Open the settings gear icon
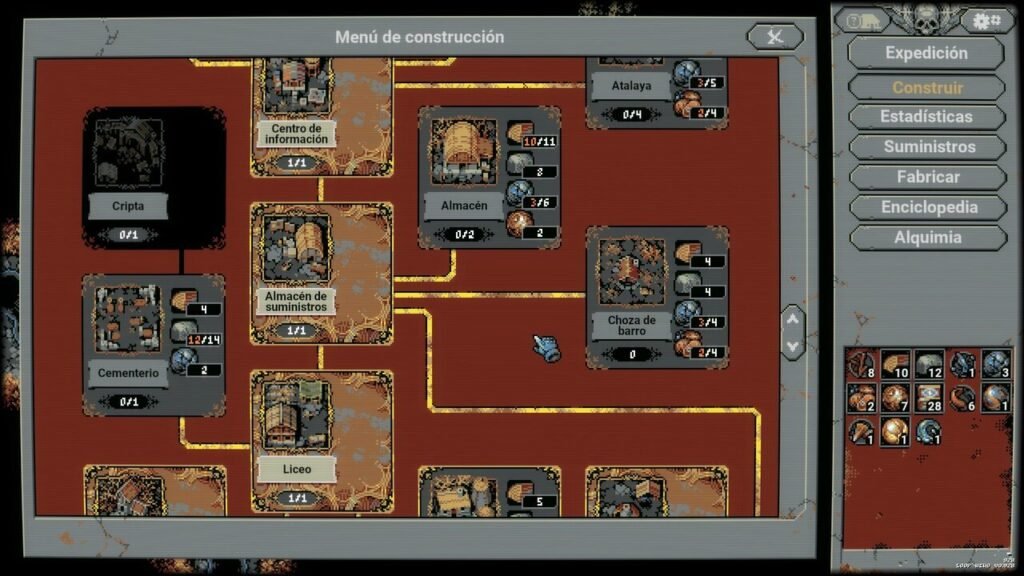 point(987,21)
